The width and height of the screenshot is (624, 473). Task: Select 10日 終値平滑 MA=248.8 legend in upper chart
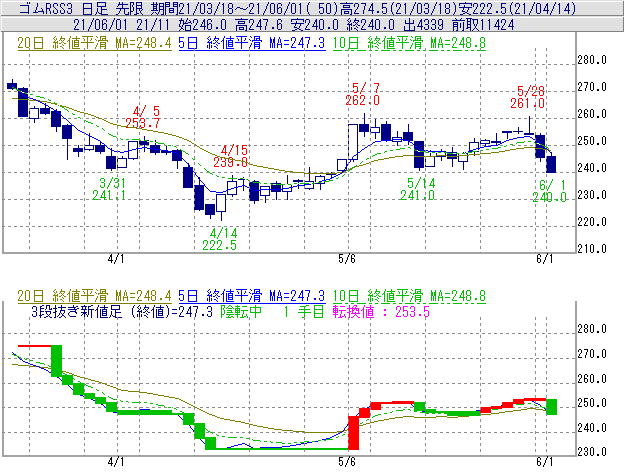[409, 43]
